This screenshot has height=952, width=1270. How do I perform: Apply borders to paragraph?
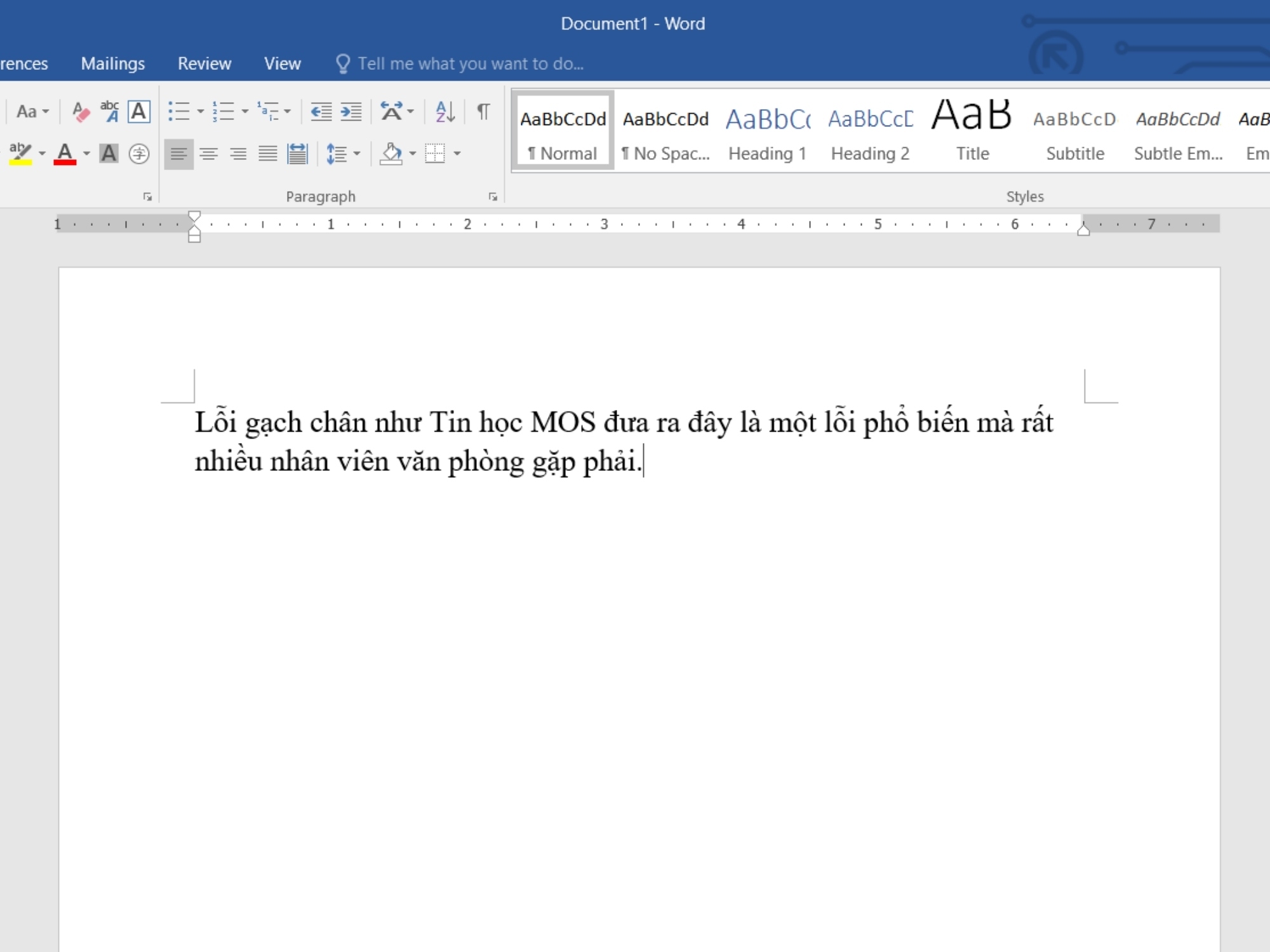[435, 154]
